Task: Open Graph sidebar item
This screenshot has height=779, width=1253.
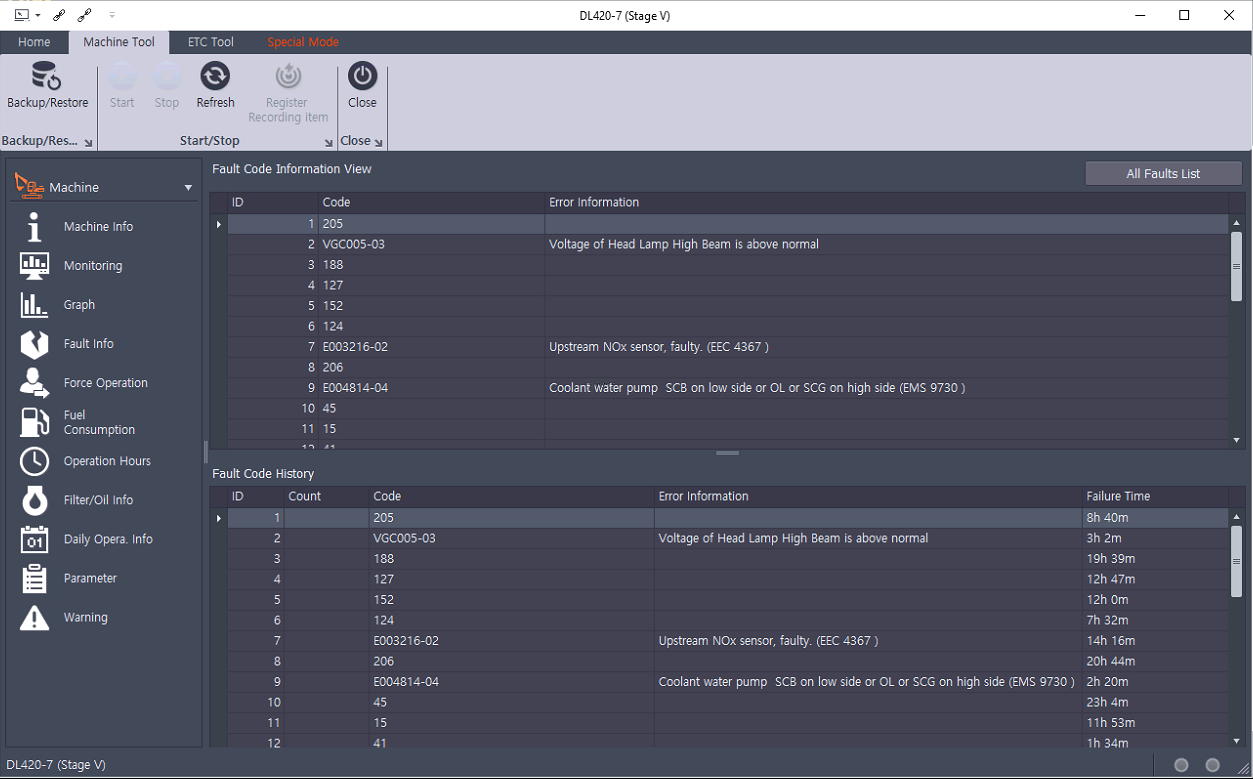Action: pyautogui.click(x=79, y=305)
